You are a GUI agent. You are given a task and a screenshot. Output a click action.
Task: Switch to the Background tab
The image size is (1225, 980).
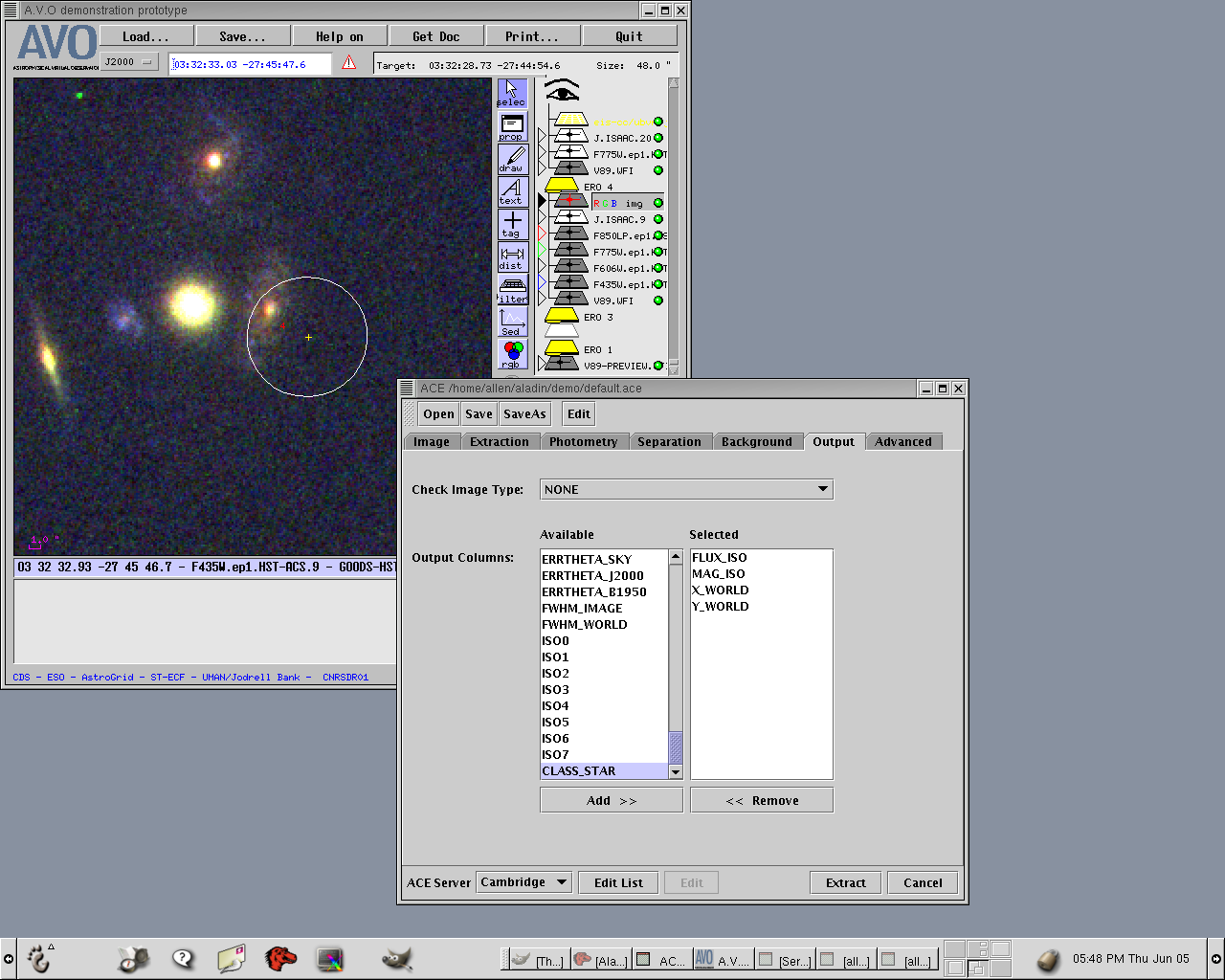(756, 441)
